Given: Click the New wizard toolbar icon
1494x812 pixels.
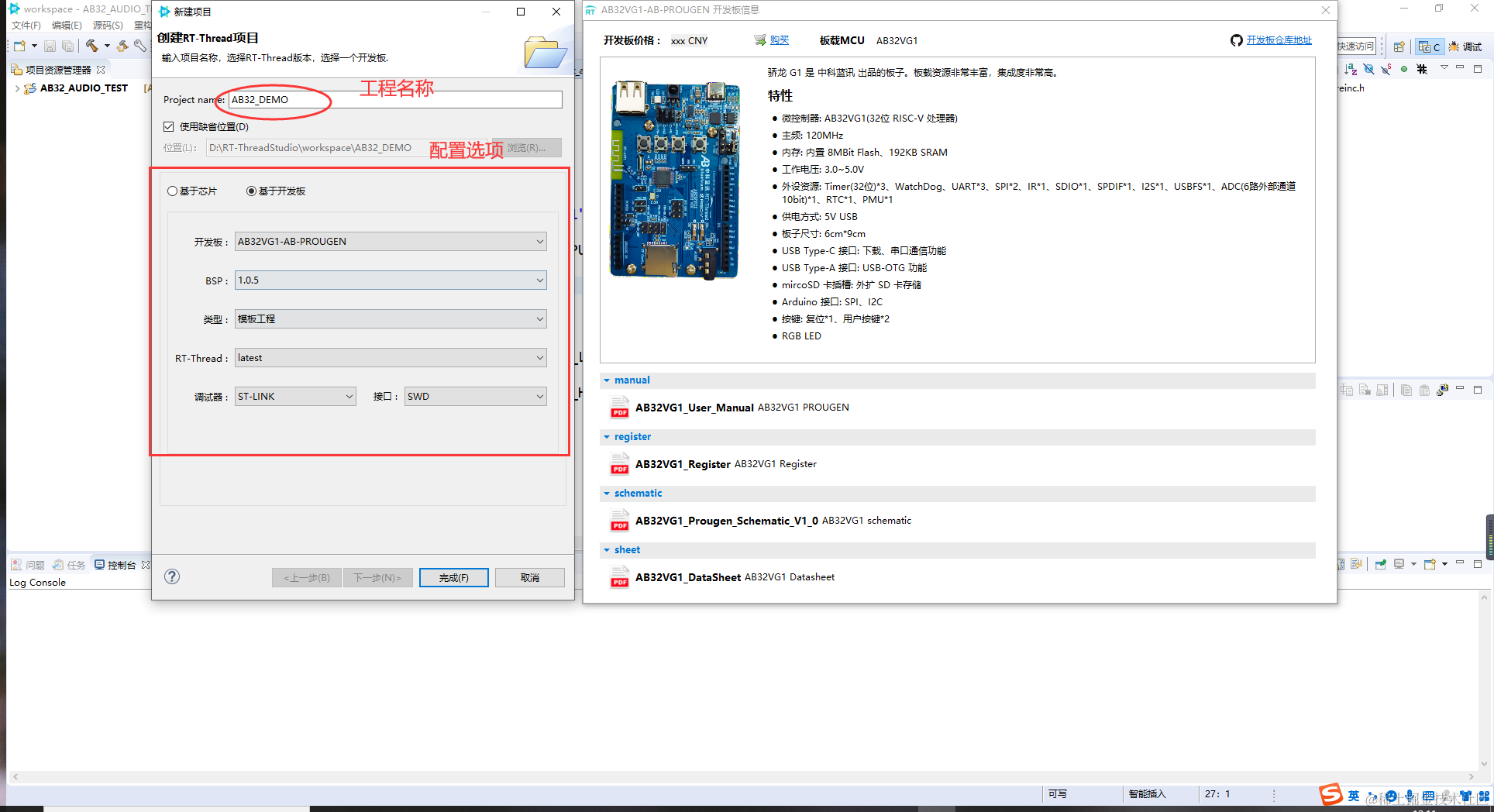Looking at the screenshot, I should [x=19, y=46].
